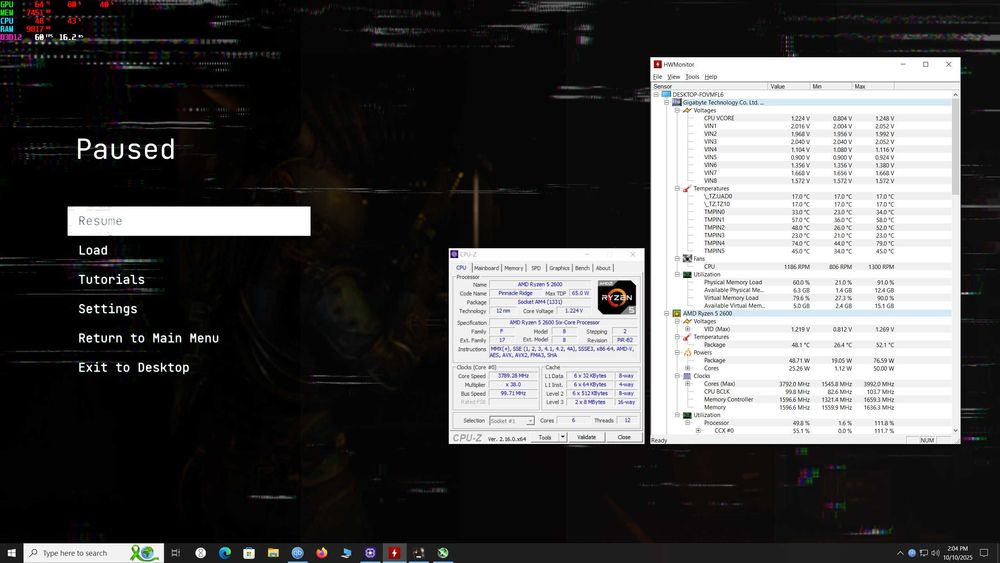Image resolution: width=1000 pixels, height=563 pixels.
Task: Open the Tools menu in HWMonitor
Action: click(x=692, y=77)
